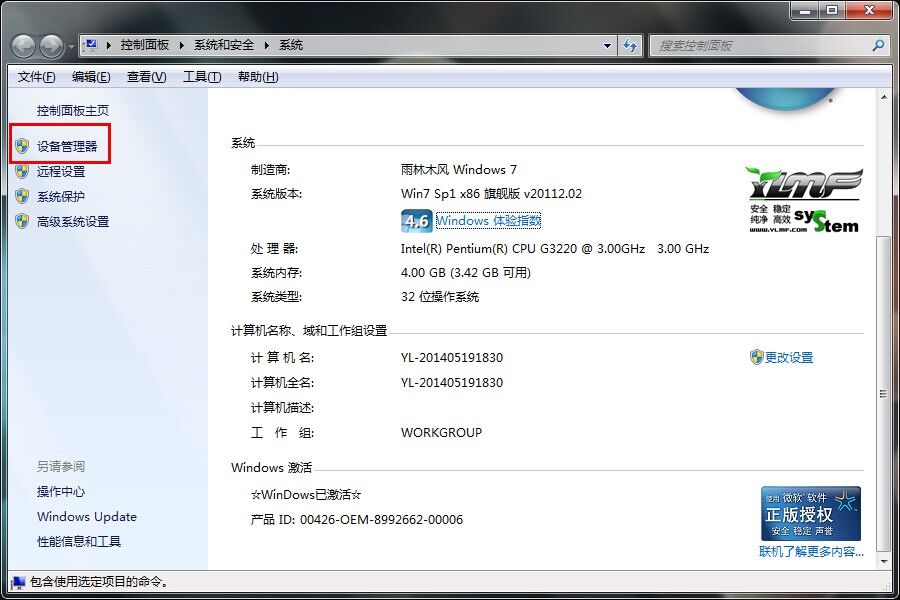Open the 帮助 menu
This screenshot has height=600, width=900.
click(x=256, y=76)
